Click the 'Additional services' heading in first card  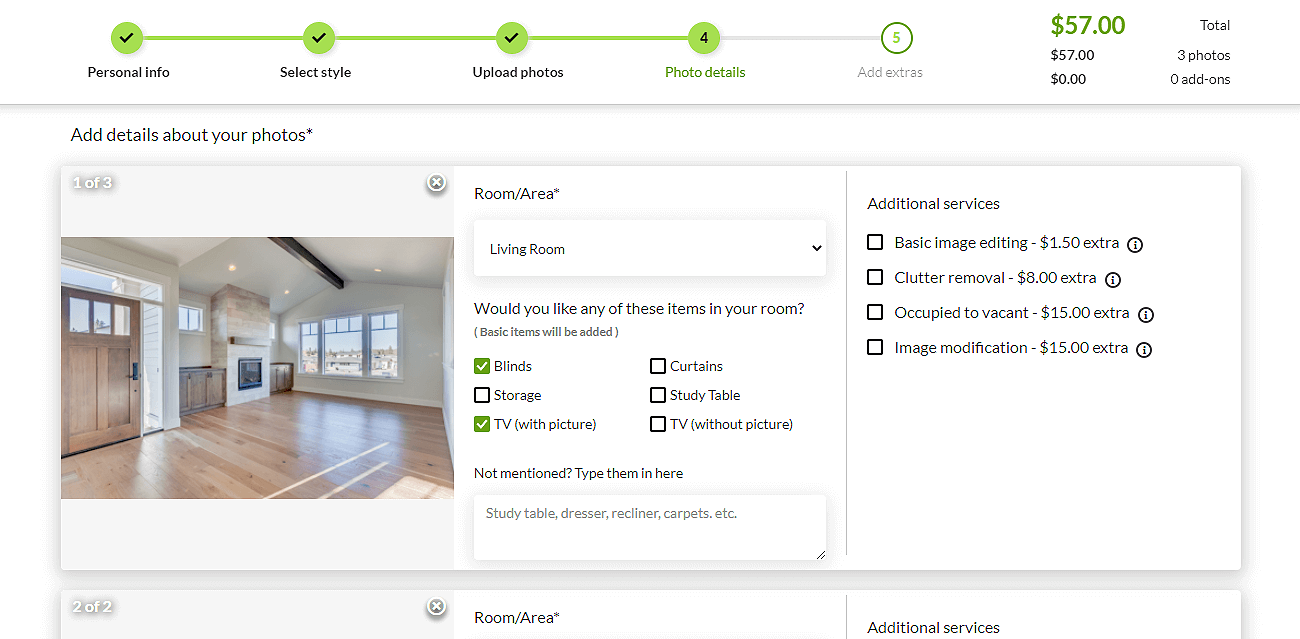(933, 203)
